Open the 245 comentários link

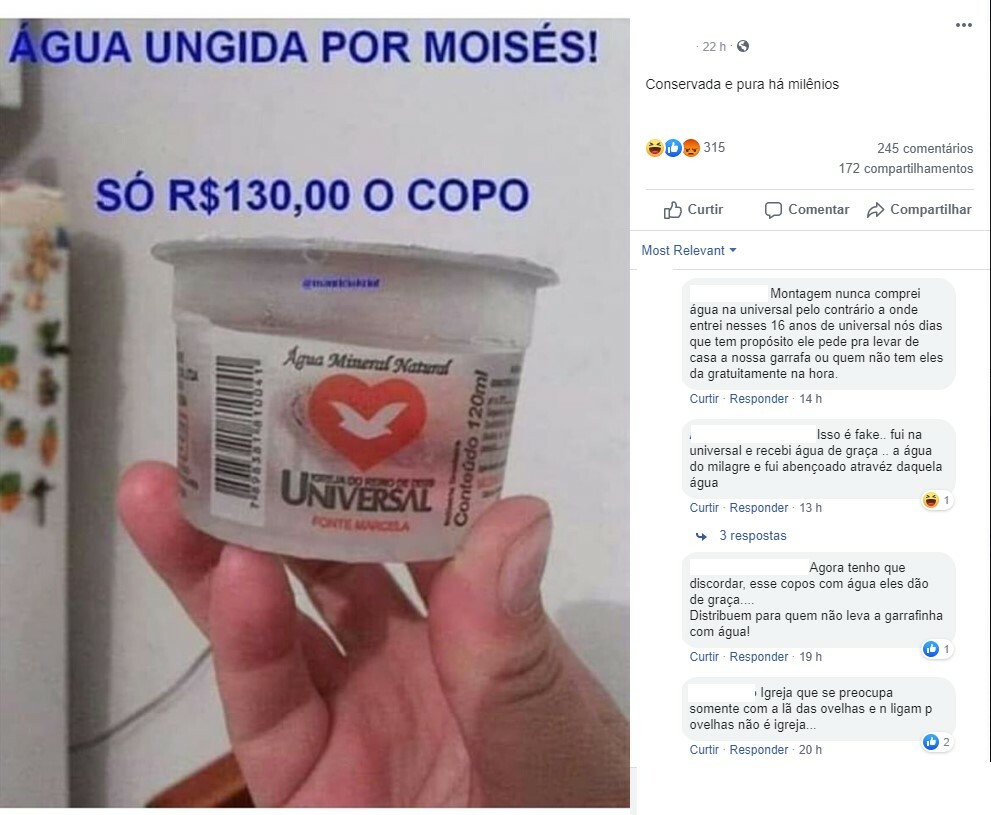click(x=925, y=148)
